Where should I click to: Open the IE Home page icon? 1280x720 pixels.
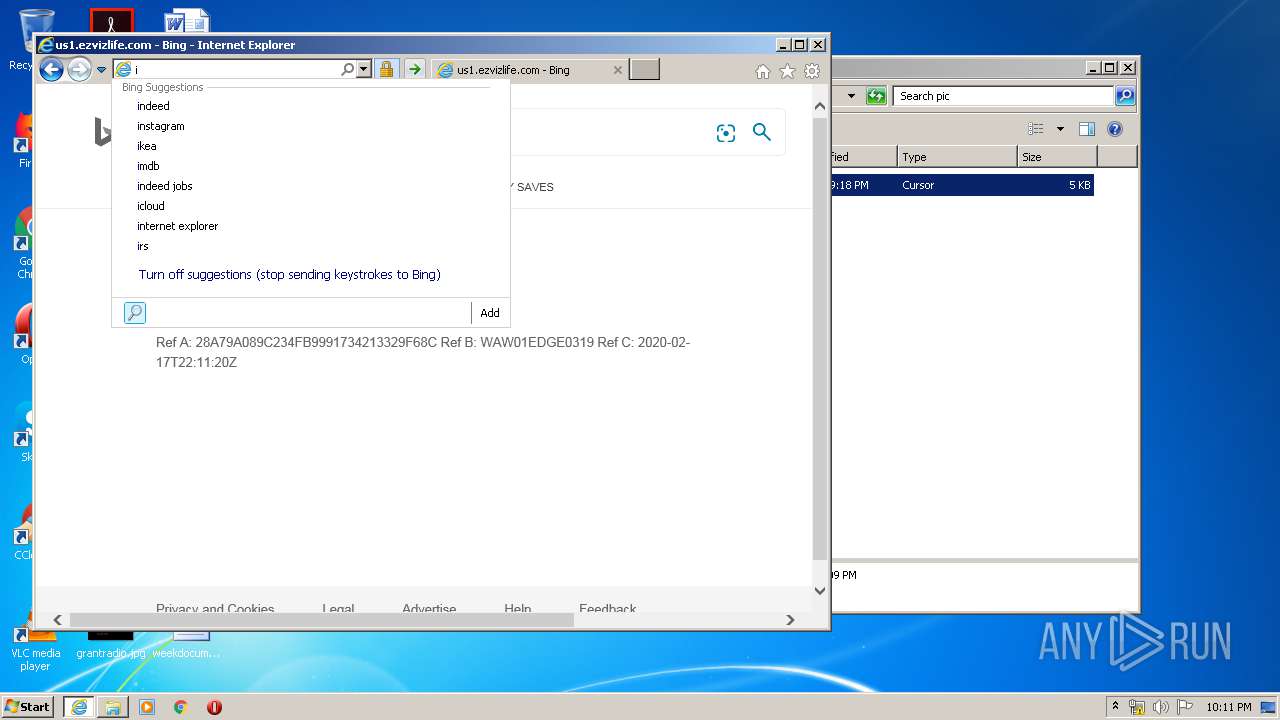pos(763,71)
